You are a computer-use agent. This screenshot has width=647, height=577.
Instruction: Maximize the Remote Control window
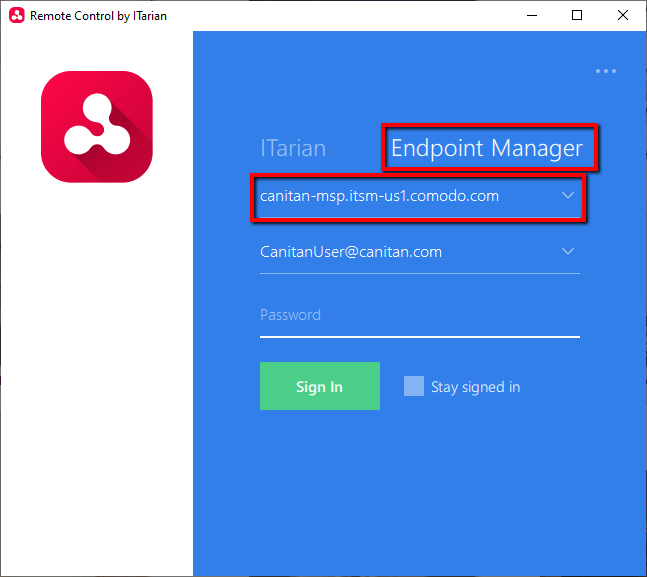tap(577, 16)
